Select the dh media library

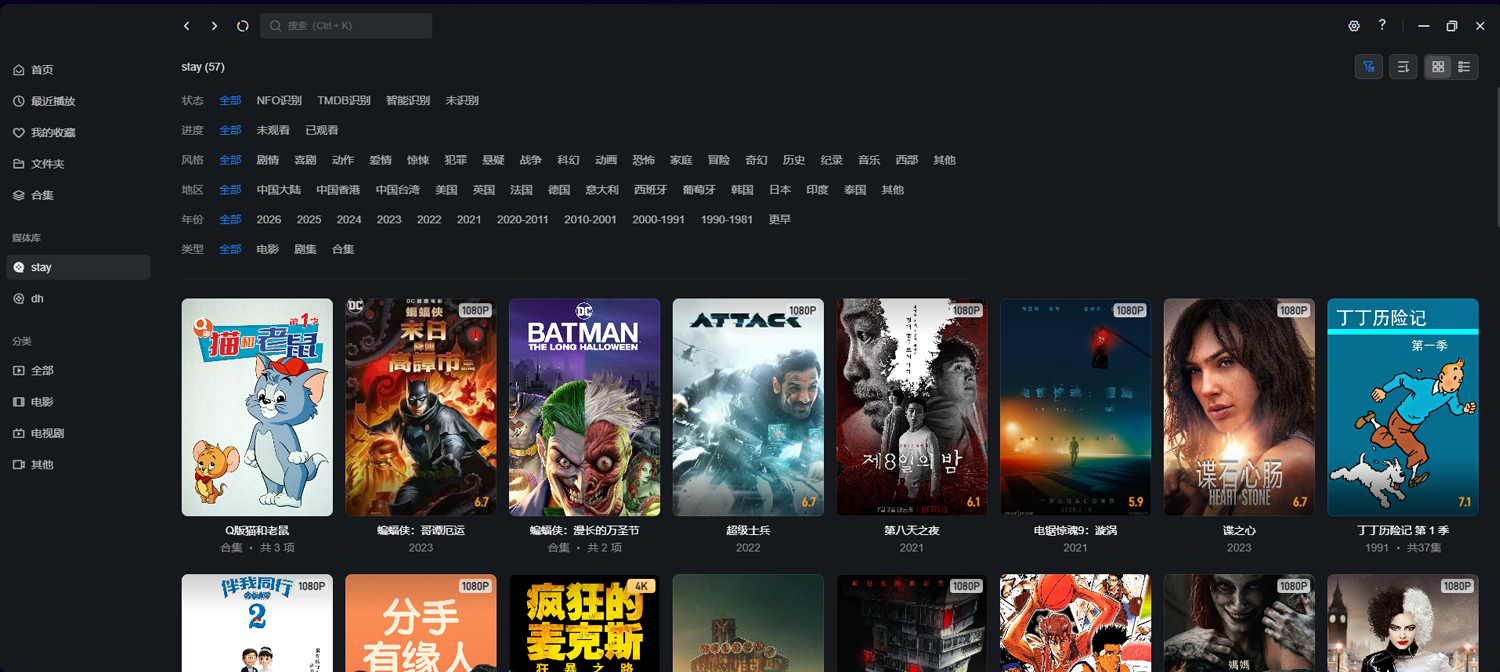pos(78,298)
